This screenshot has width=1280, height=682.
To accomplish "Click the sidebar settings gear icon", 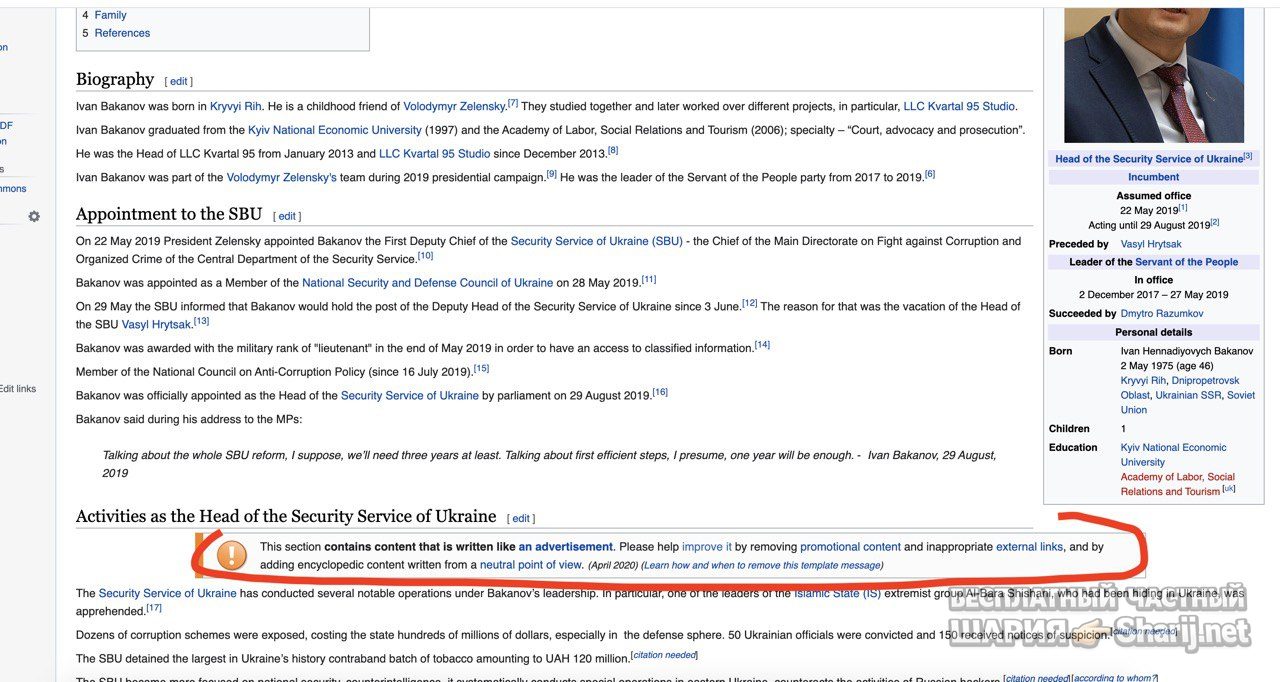I will [34, 216].
